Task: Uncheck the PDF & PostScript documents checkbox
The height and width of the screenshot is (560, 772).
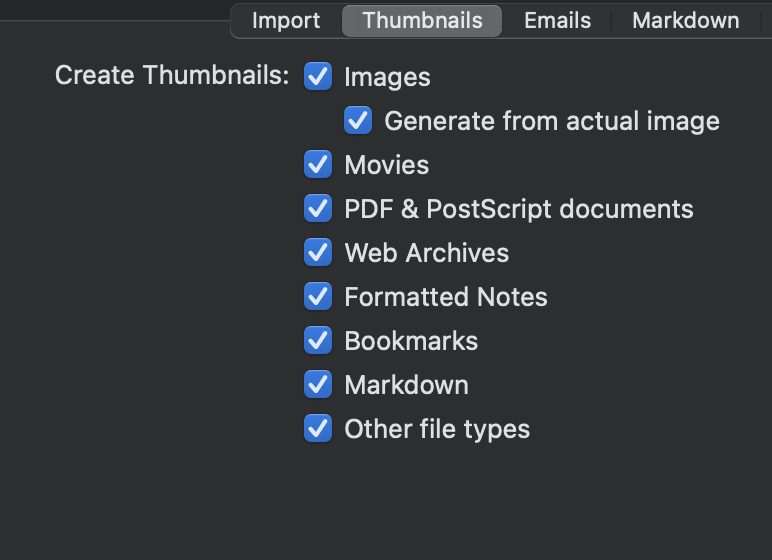Action: (318, 209)
